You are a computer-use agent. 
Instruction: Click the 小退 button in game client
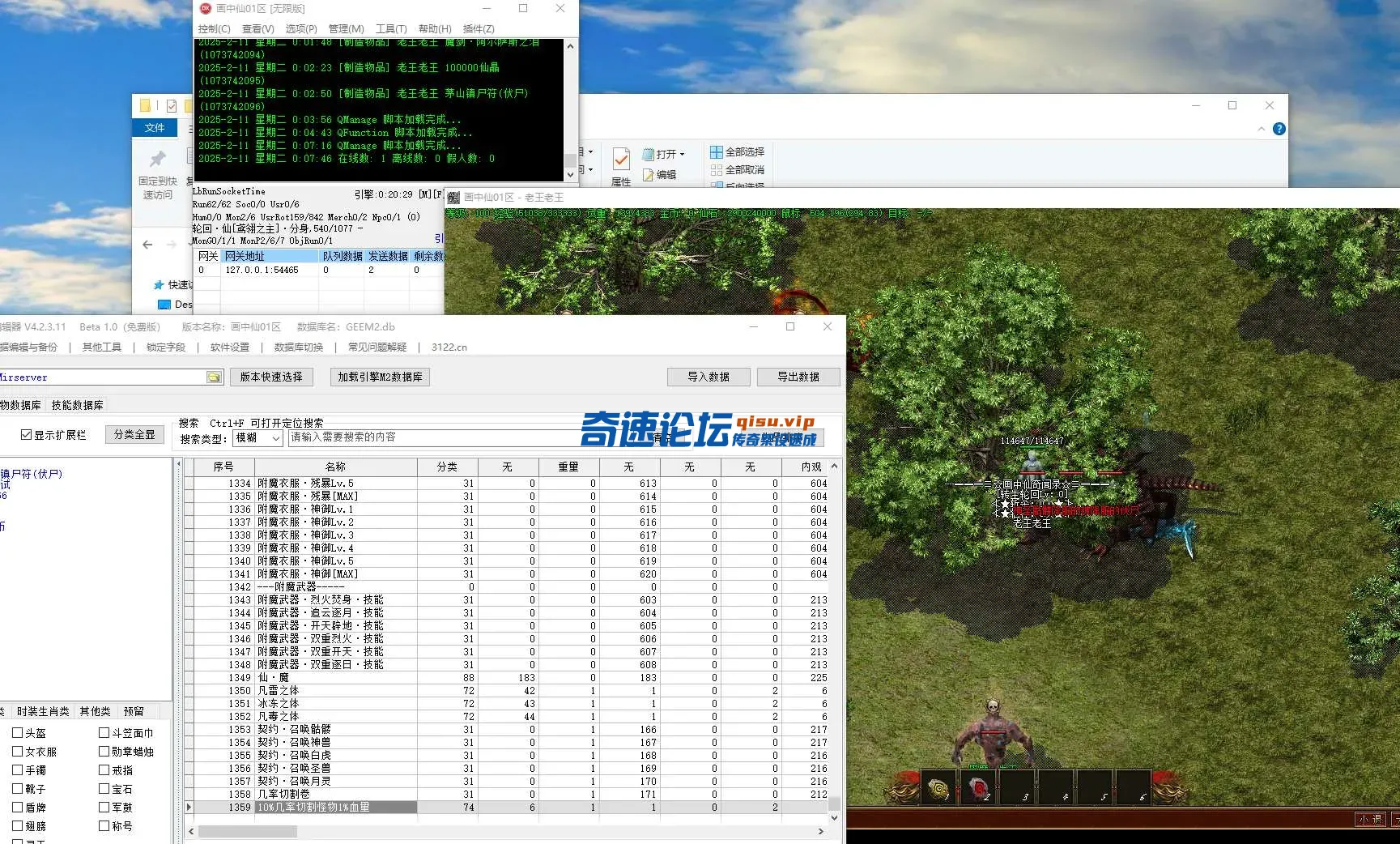tap(1371, 820)
